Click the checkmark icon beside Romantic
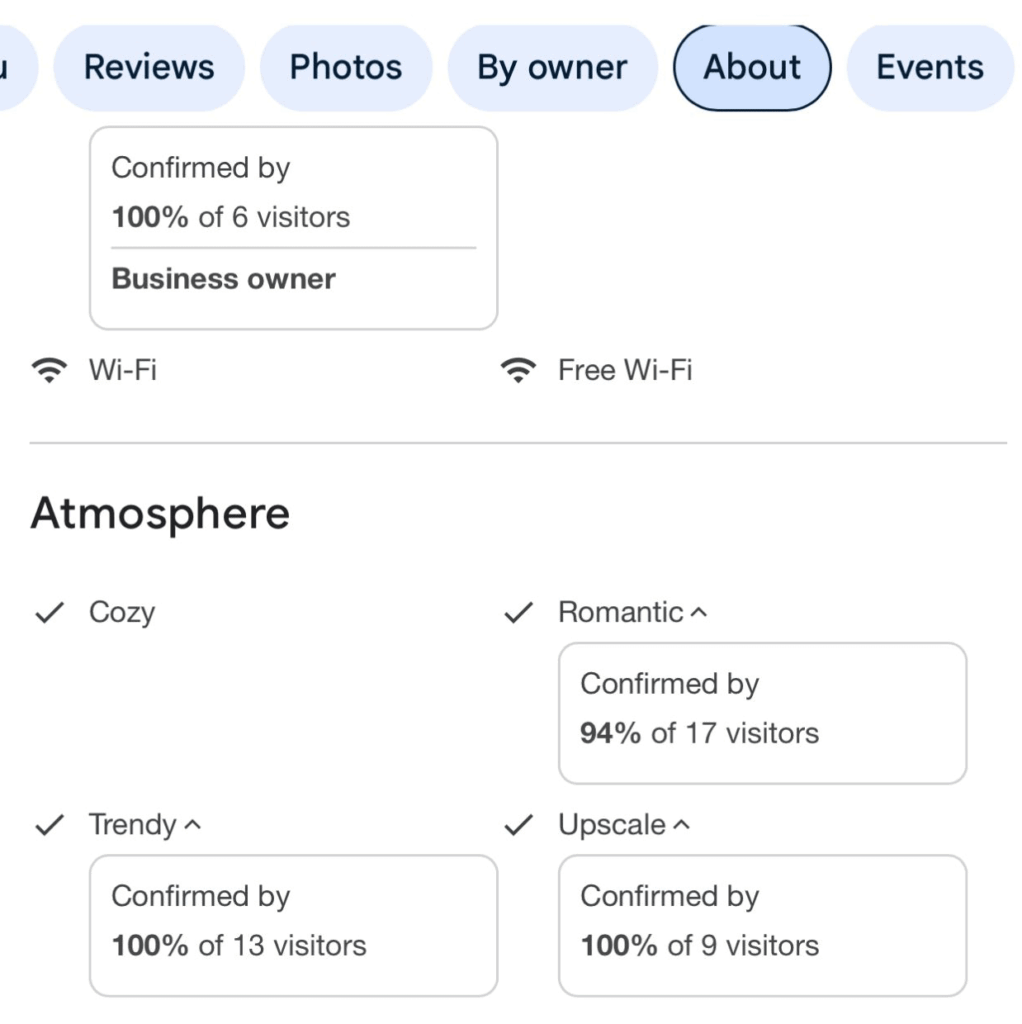This screenshot has height=1024, width=1022. pyautogui.click(x=518, y=613)
